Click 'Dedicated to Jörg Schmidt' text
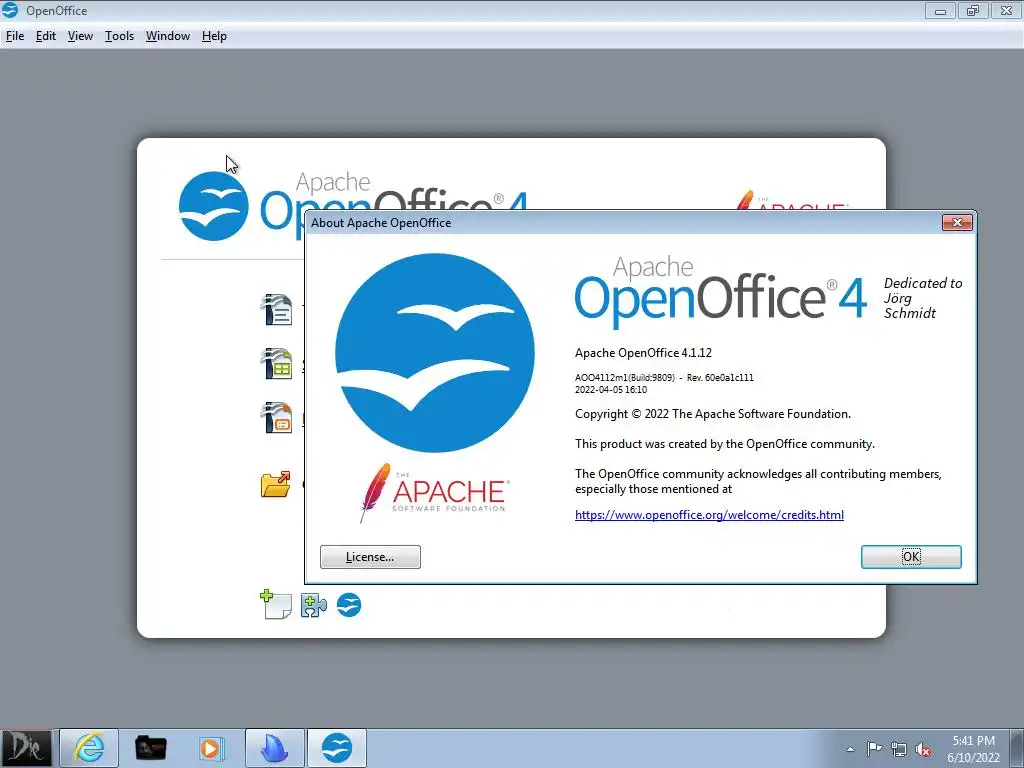 coord(923,298)
